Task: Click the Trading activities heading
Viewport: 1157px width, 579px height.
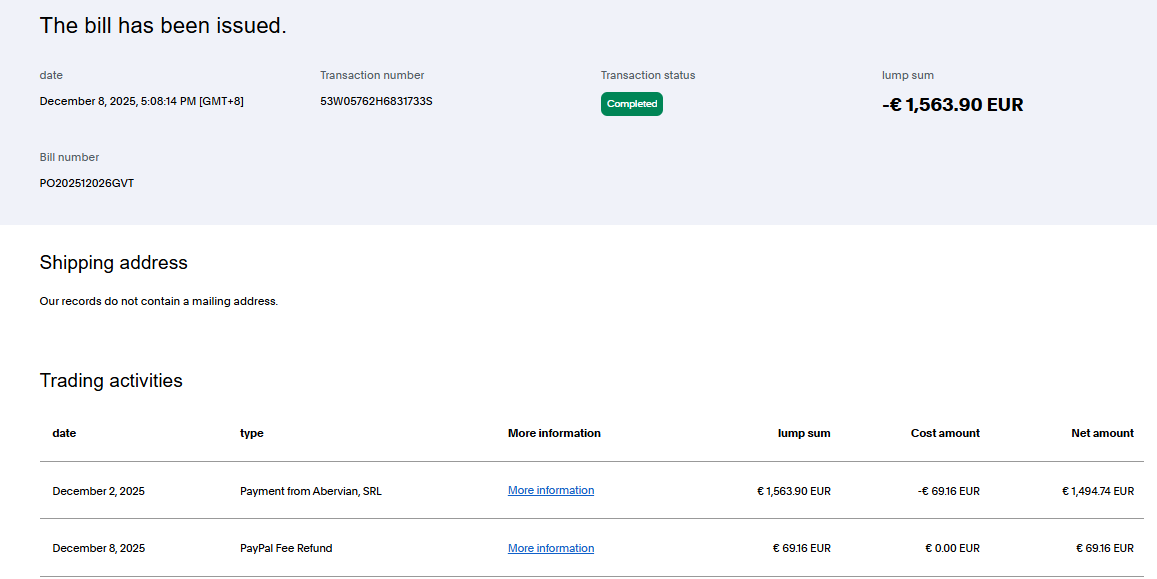Action: [111, 381]
